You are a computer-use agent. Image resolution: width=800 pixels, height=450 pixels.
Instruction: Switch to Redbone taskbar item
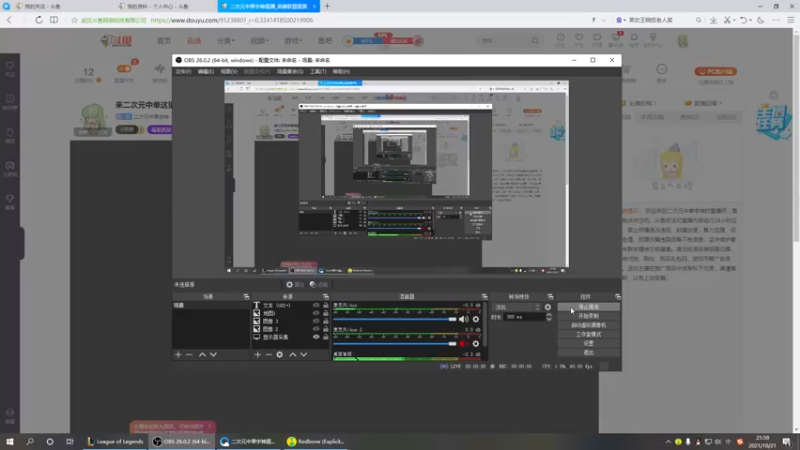(x=316, y=441)
